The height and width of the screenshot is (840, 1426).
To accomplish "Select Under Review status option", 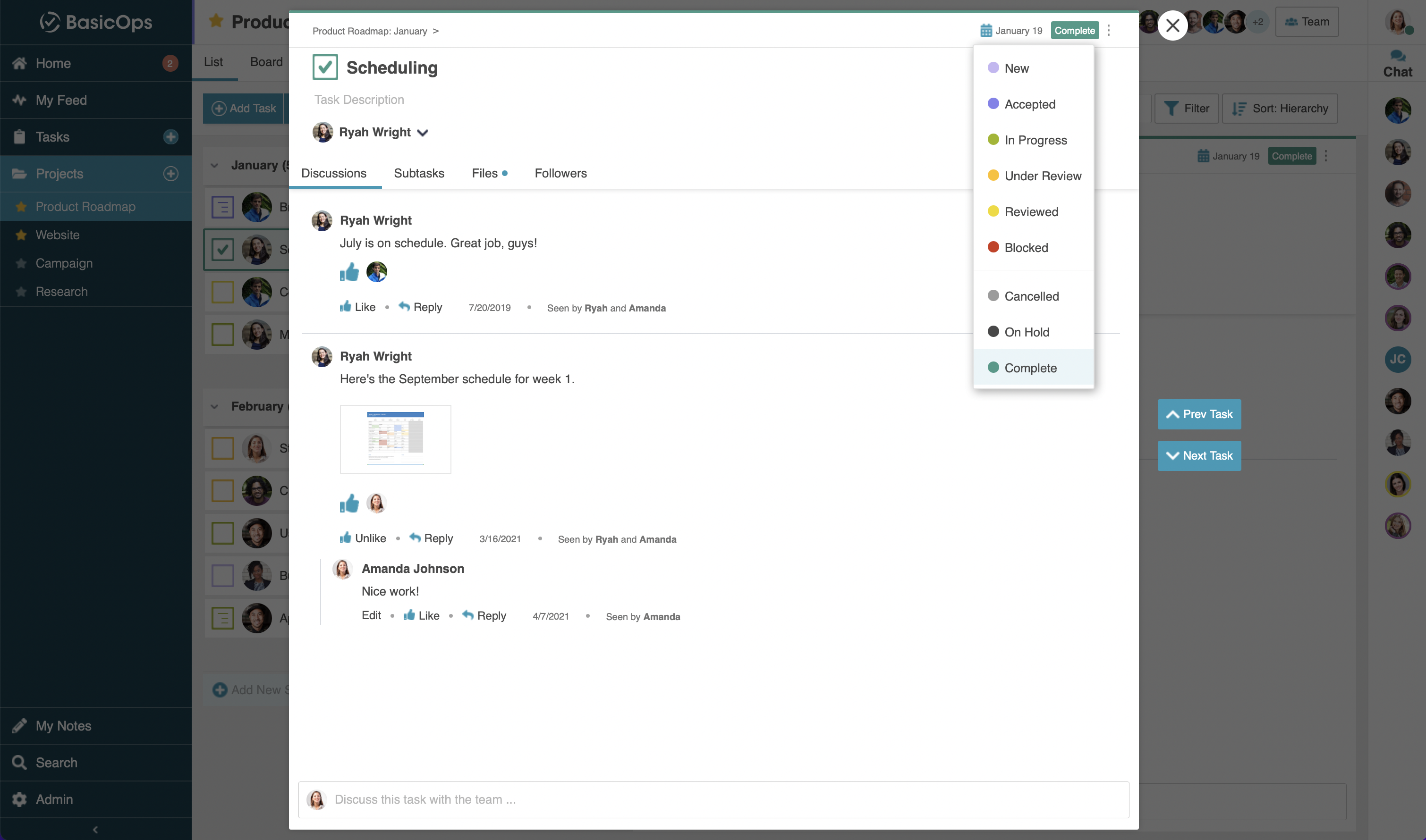I will 1042,176.
